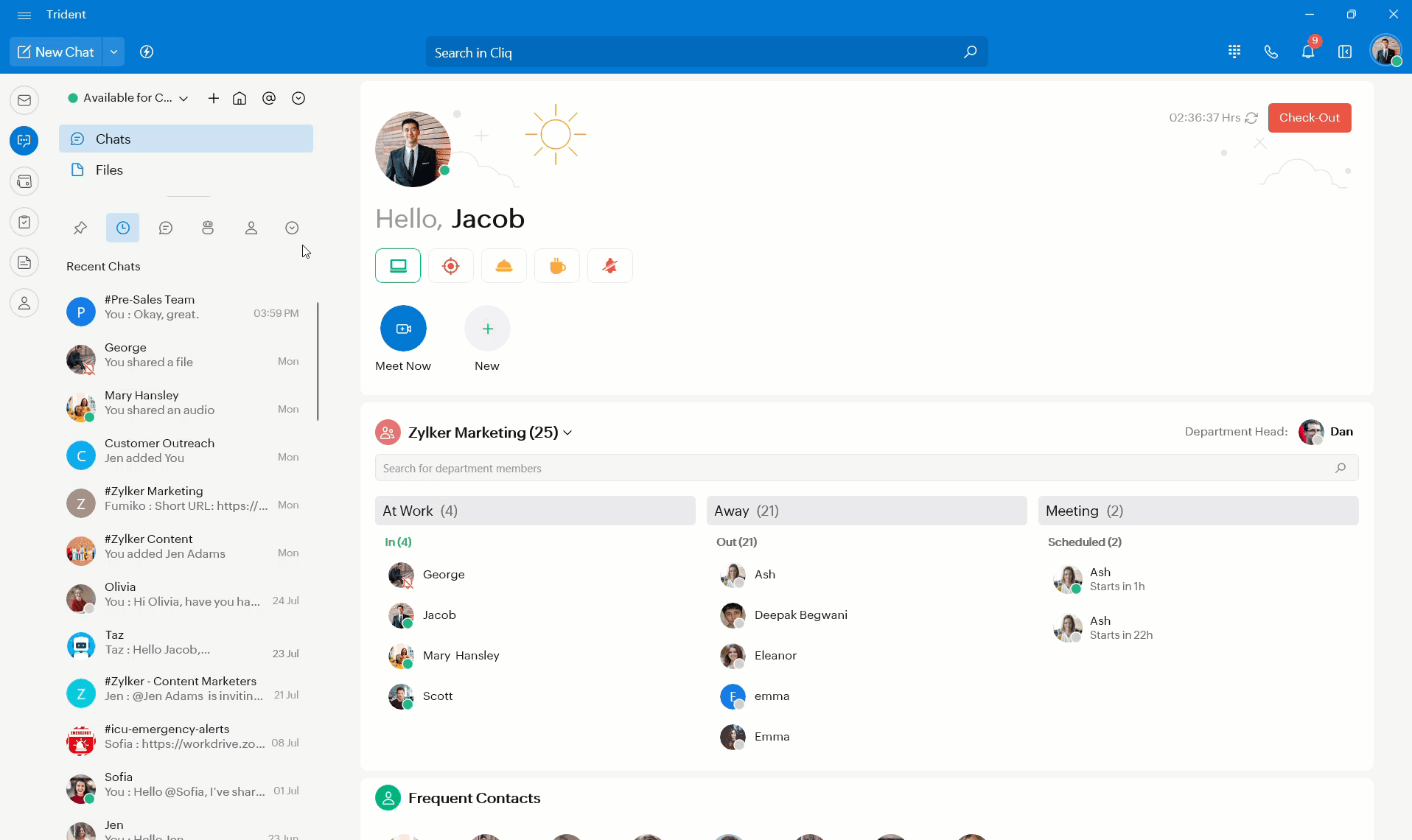Select the muted bell do-not-disturb status
Viewport: 1412px width, 840px height.
pyautogui.click(x=610, y=266)
